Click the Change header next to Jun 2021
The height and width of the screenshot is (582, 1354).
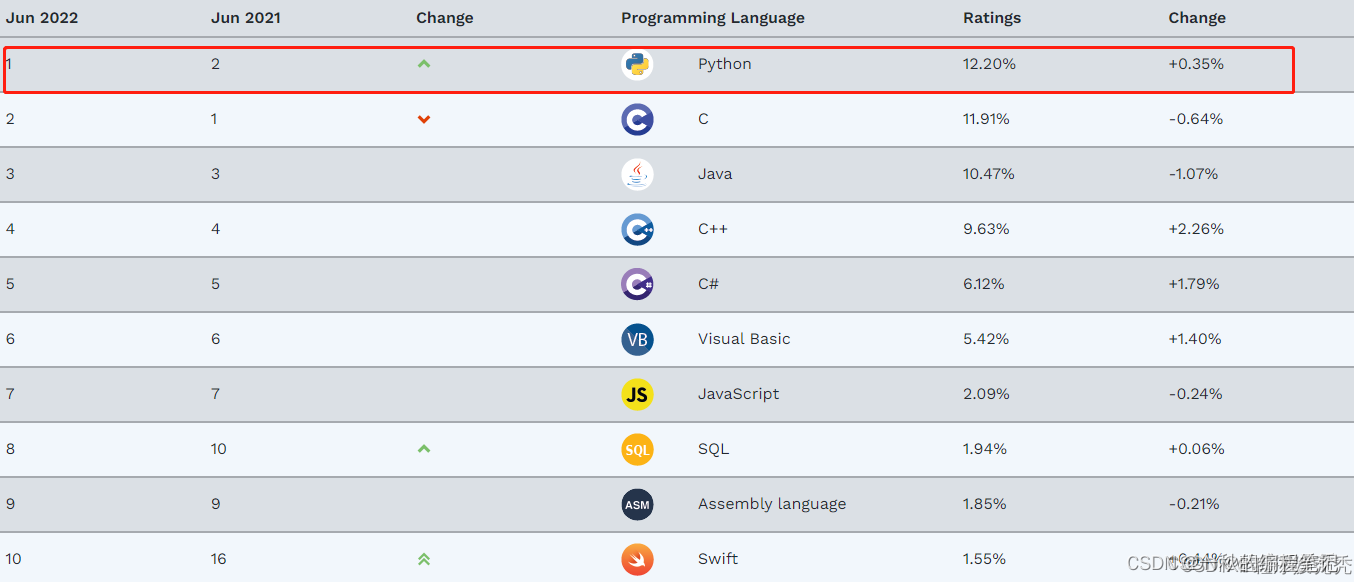445,18
